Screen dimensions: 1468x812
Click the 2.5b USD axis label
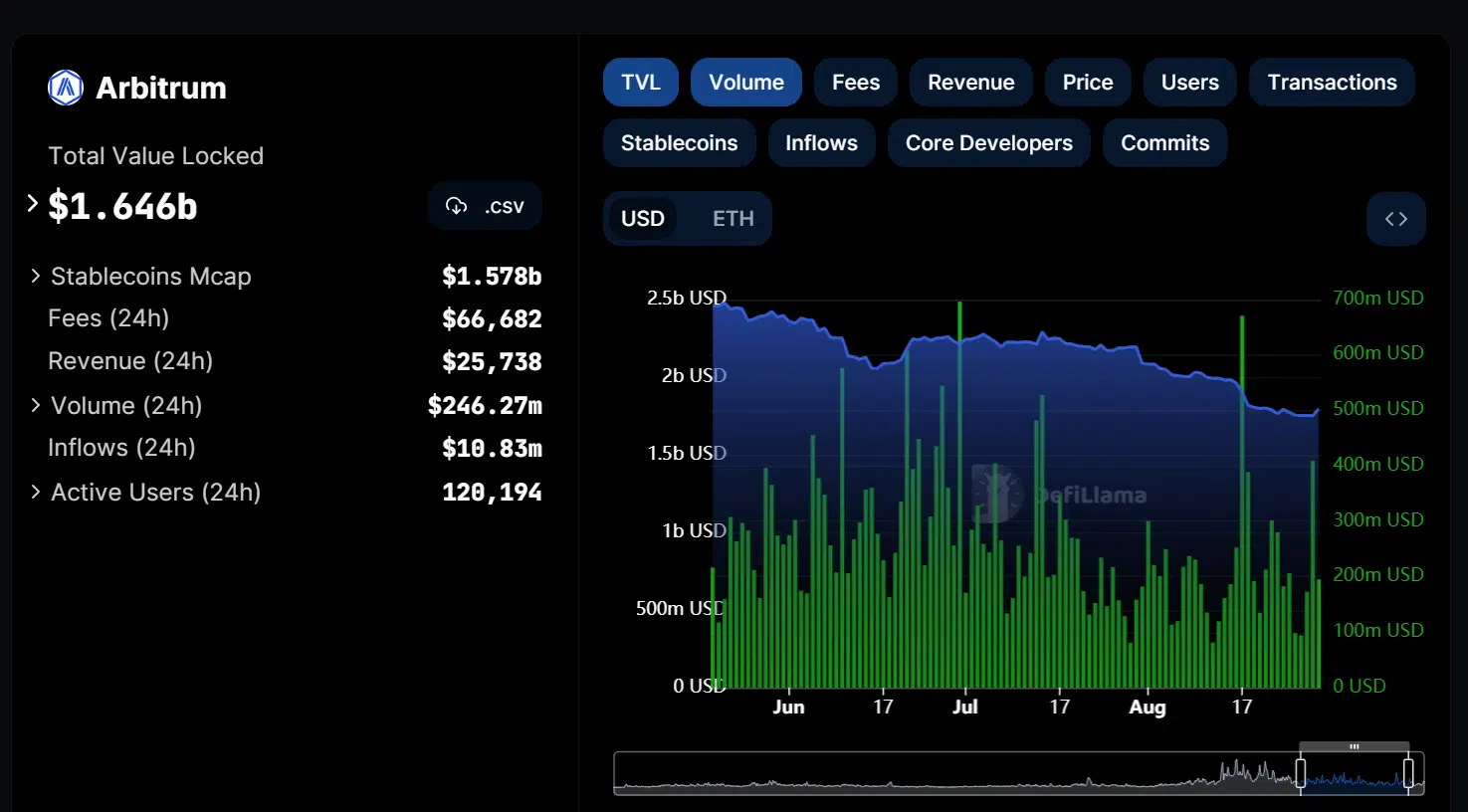(687, 298)
